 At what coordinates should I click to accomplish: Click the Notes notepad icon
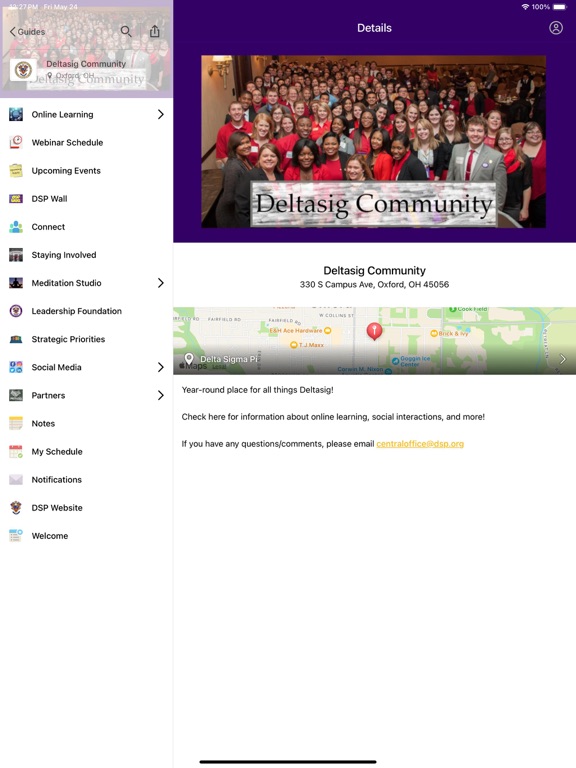[16, 423]
